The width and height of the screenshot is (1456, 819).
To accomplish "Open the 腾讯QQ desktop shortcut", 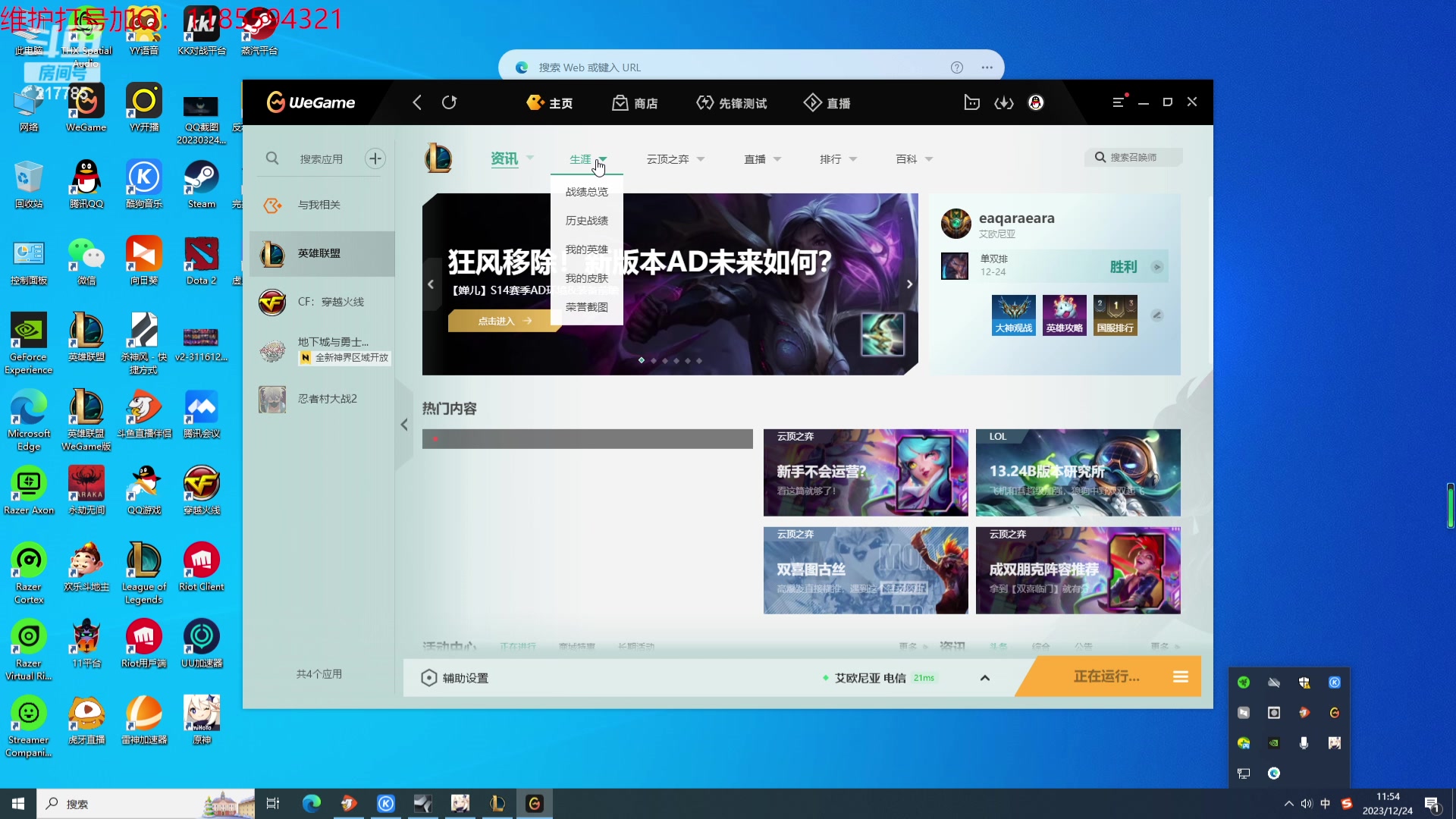I will click(86, 184).
